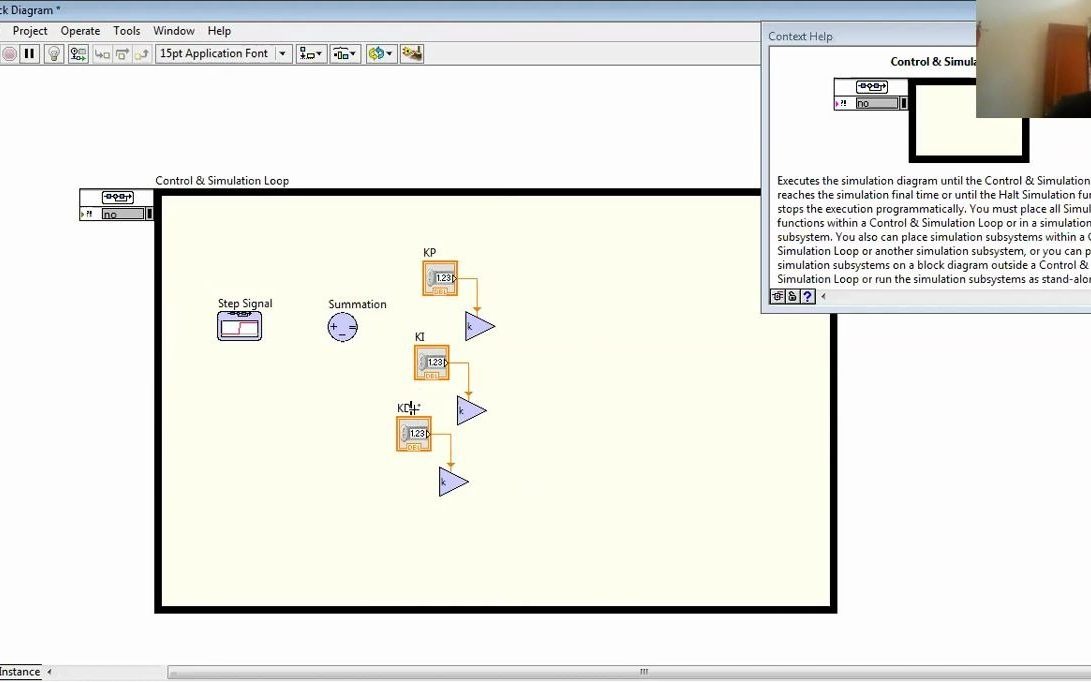Image resolution: width=1091 pixels, height=682 pixels.
Task: Click the Gain triangle below KP
Action: point(478,326)
